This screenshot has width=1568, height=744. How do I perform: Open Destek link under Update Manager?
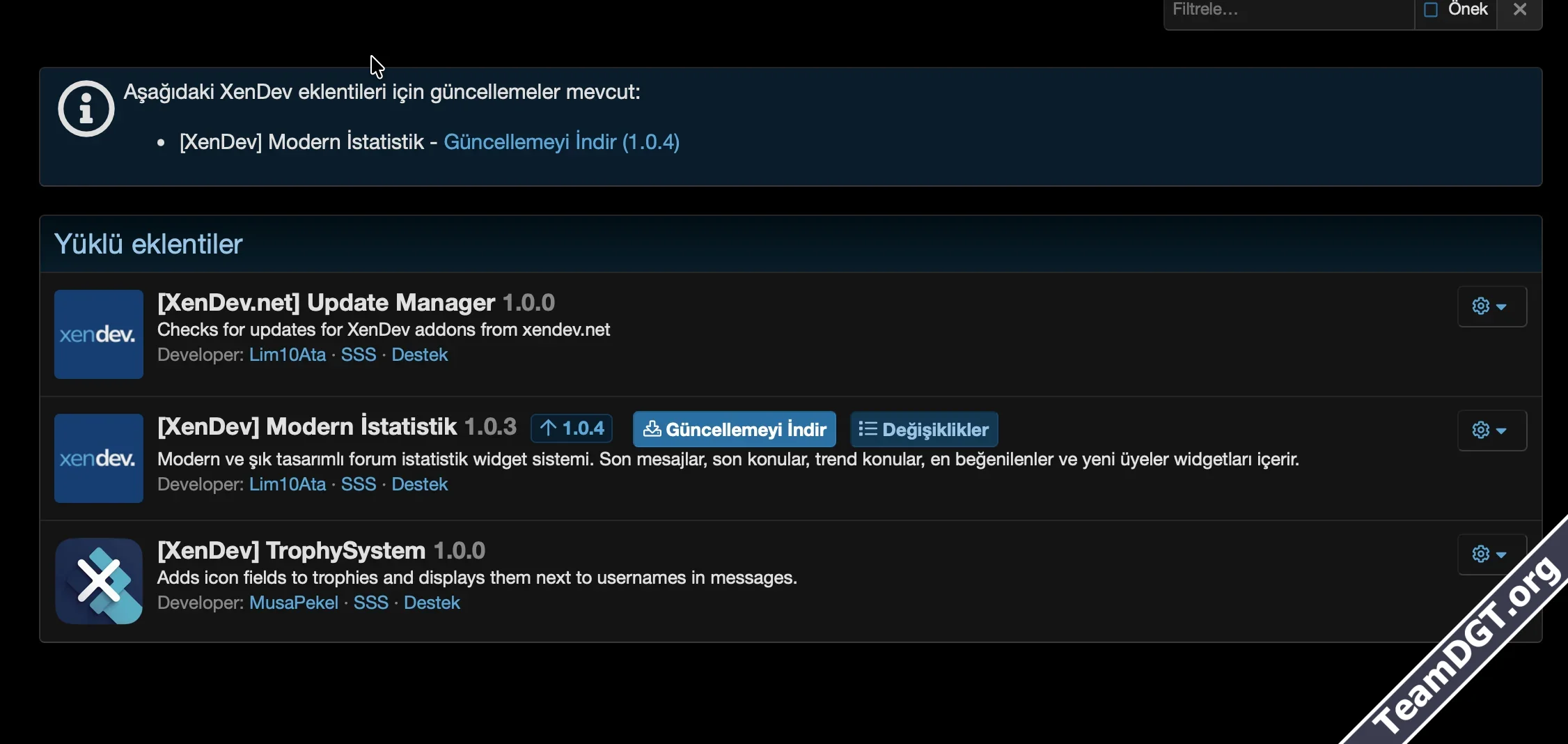pyautogui.click(x=419, y=355)
